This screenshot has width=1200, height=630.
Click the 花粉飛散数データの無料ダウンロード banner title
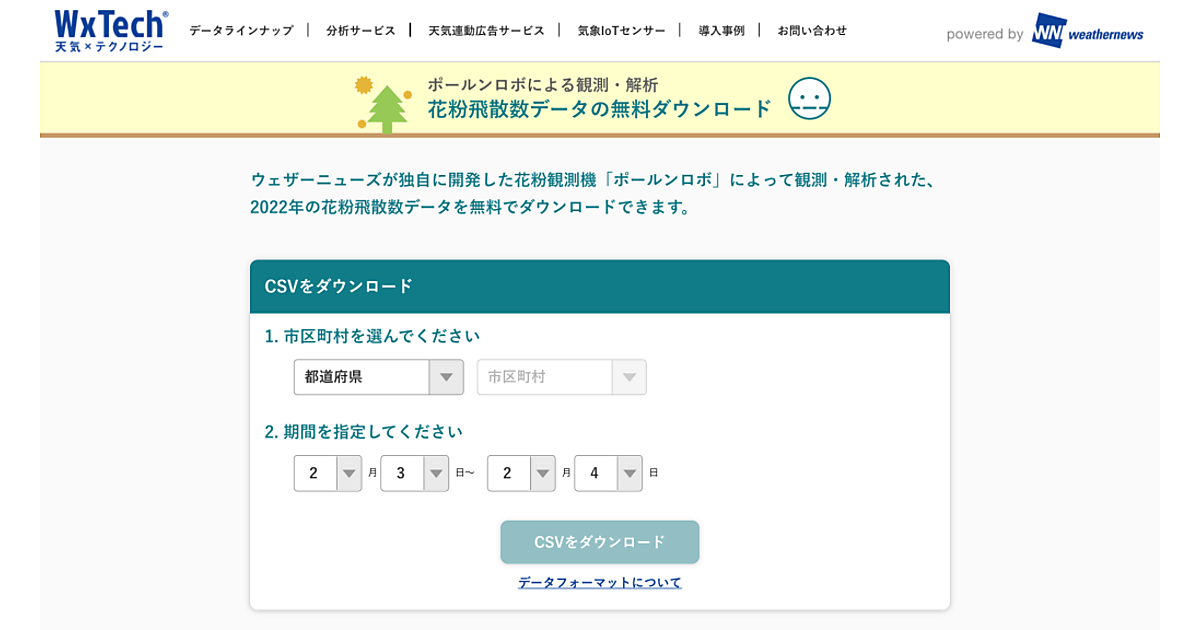[x=600, y=109]
